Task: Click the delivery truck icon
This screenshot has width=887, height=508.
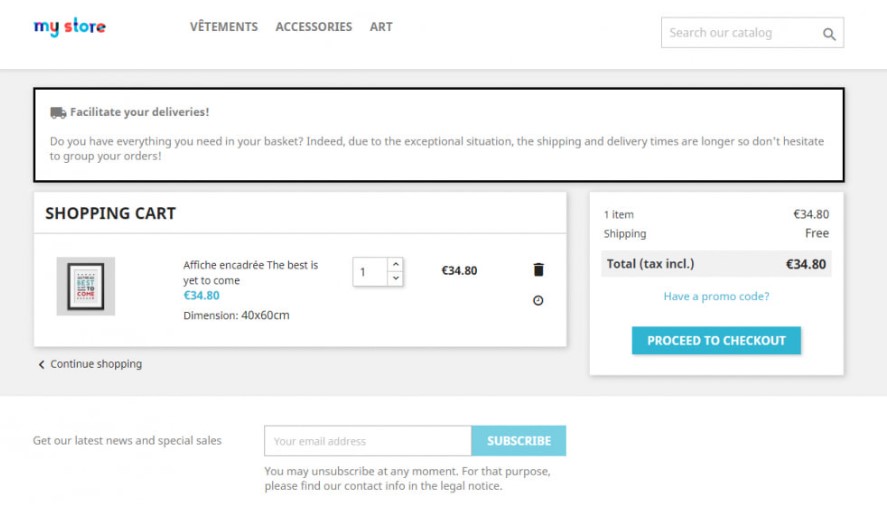Action: (58, 113)
